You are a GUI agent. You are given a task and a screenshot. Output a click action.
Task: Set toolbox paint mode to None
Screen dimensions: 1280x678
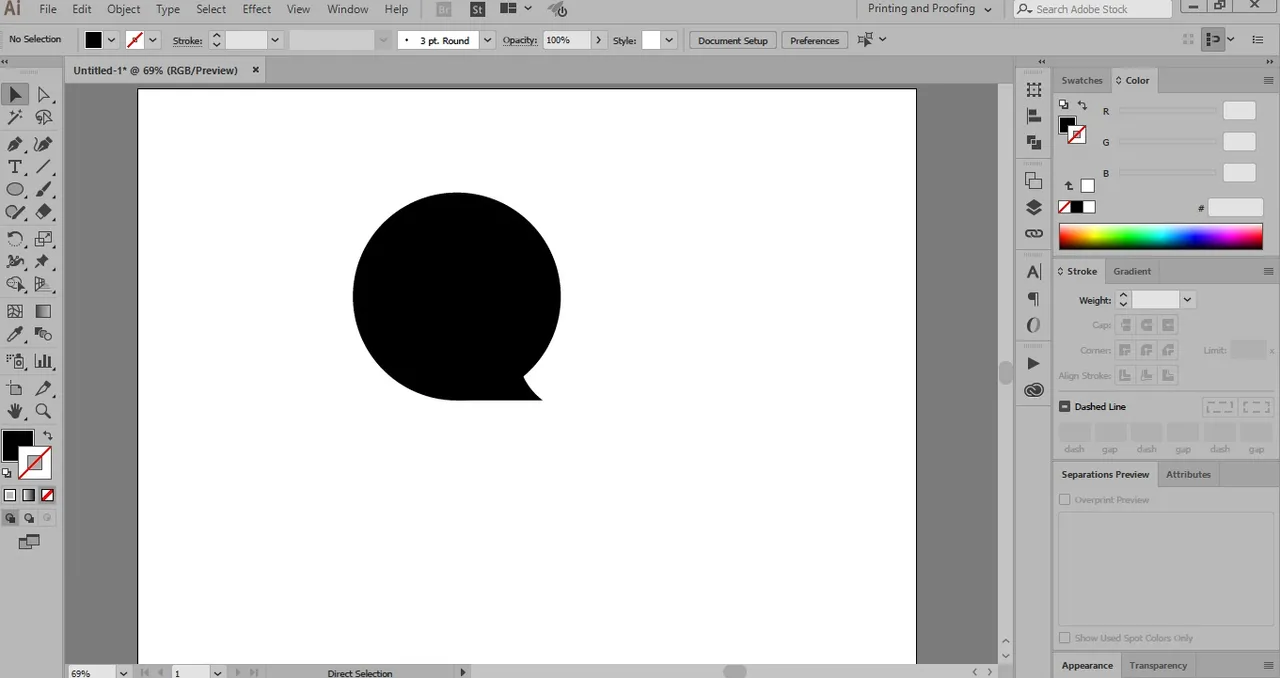click(x=47, y=495)
